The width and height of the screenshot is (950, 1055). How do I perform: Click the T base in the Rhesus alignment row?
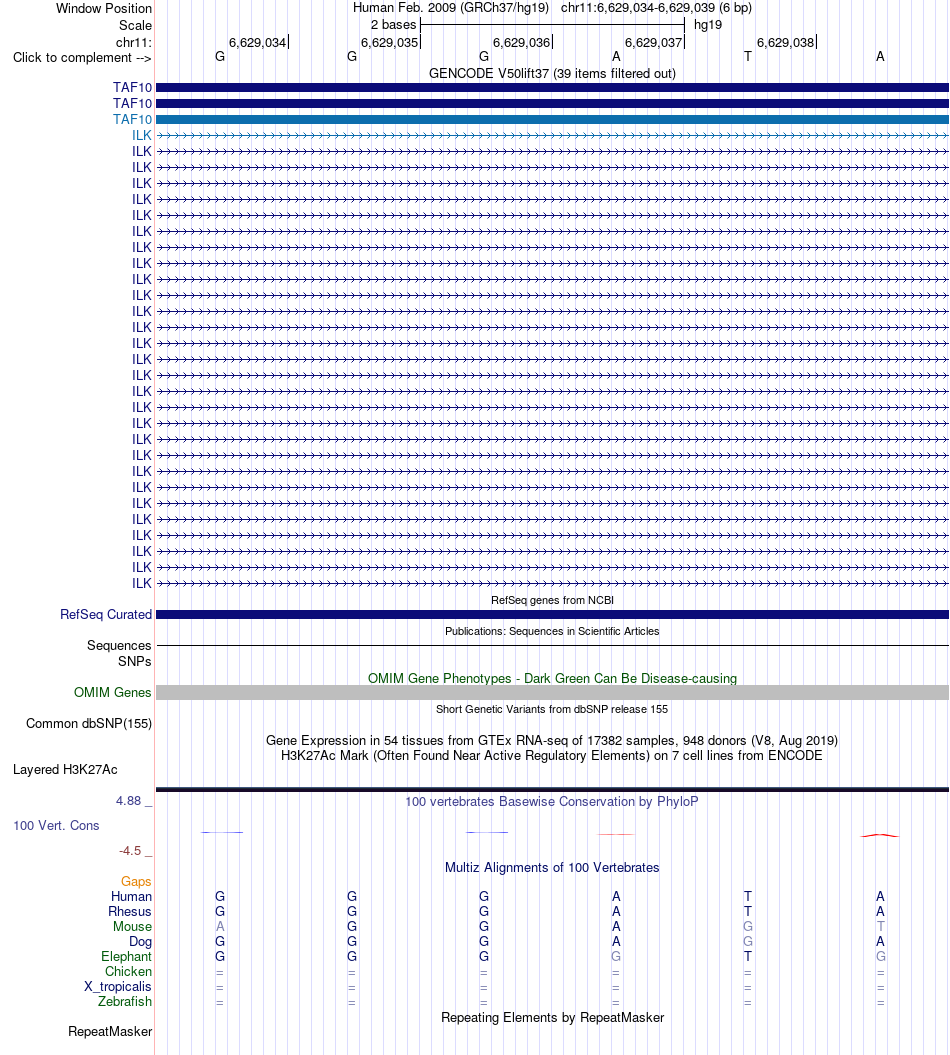tap(747, 912)
